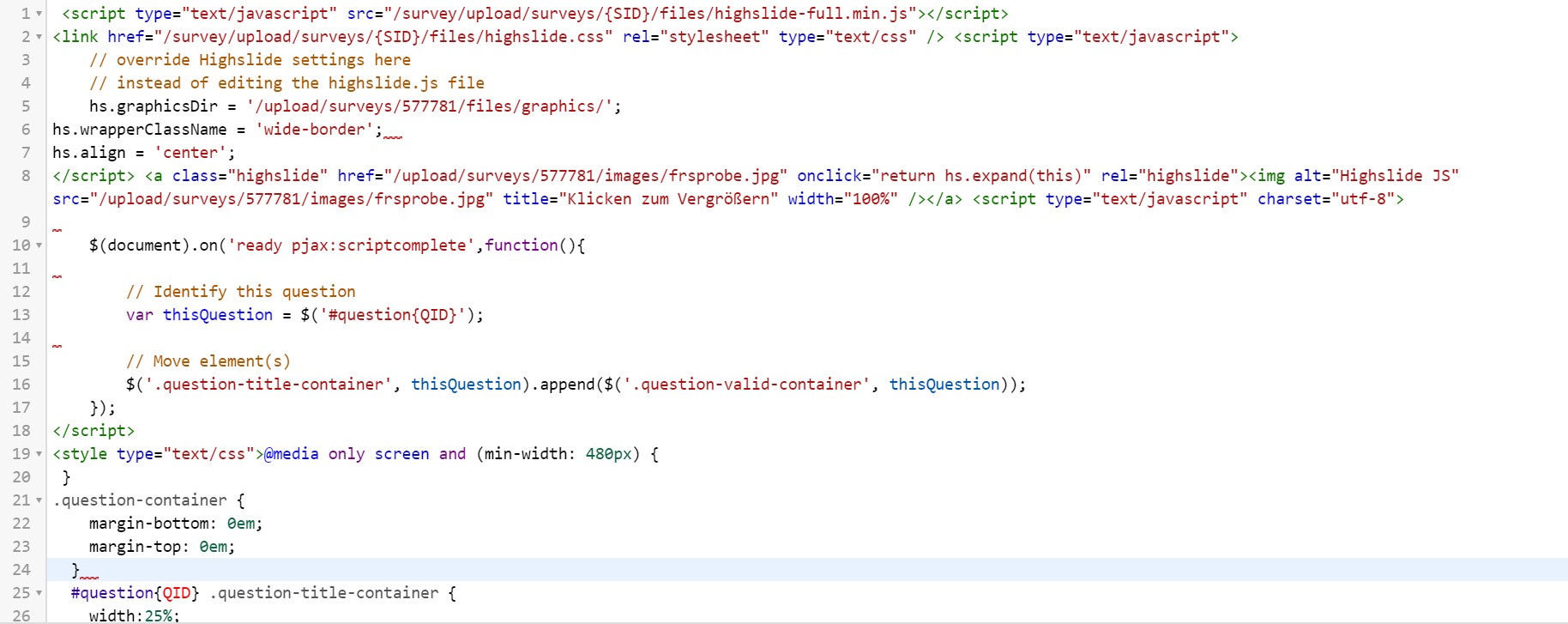This screenshot has width=1568, height=624.
Task: Fold the .question-container rule at line 21
Action: pyautogui.click(x=39, y=500)
